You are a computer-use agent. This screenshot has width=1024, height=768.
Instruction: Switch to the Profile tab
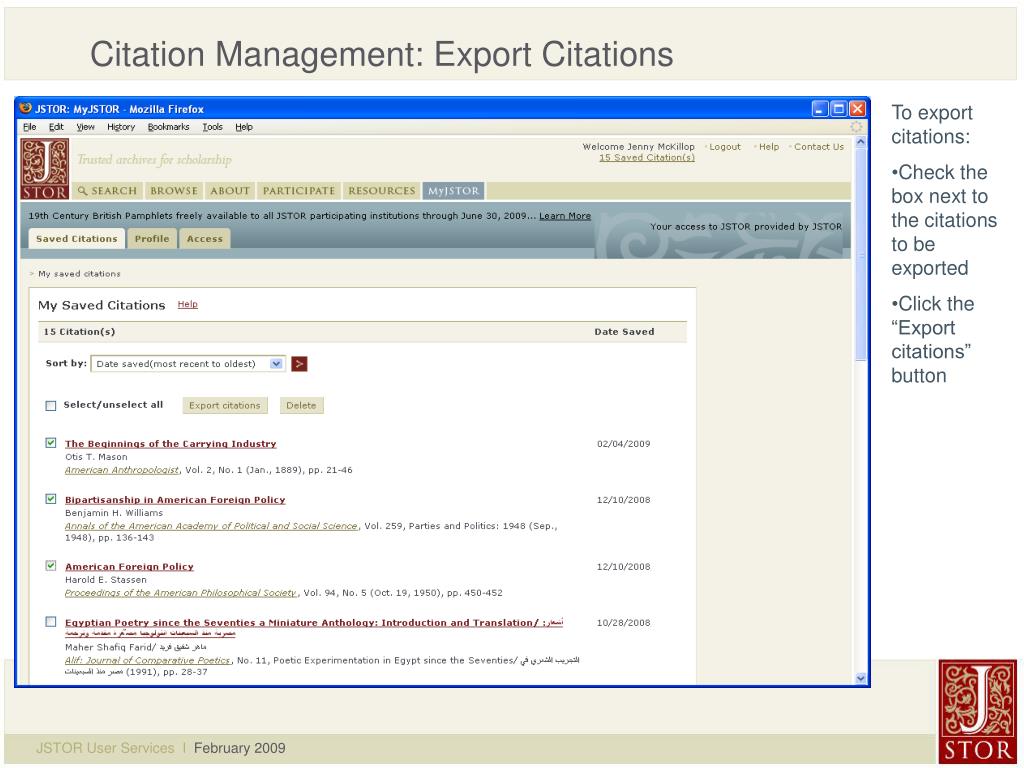[152, 239]
